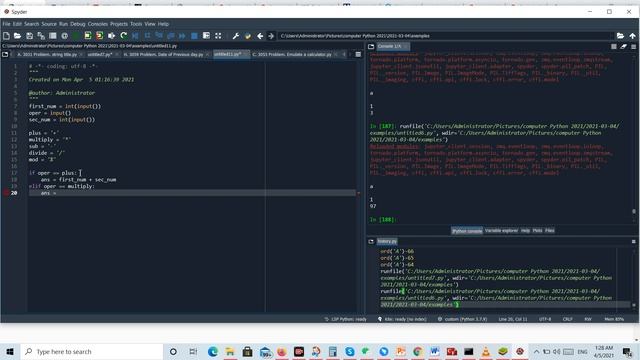Run selection or current line icon
This screenshot has width=640, height=360.
pyautogui.click(x=111, y=36)
